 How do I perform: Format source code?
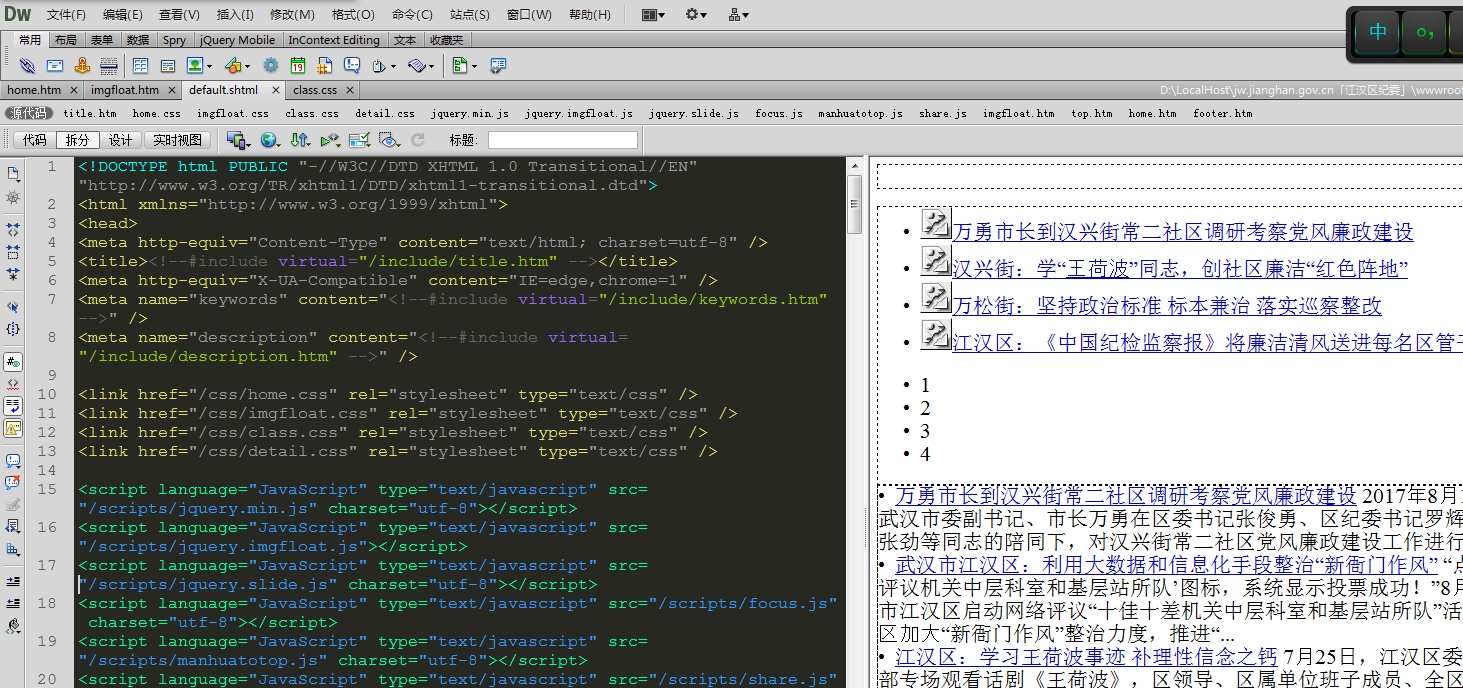coord(13,626)
